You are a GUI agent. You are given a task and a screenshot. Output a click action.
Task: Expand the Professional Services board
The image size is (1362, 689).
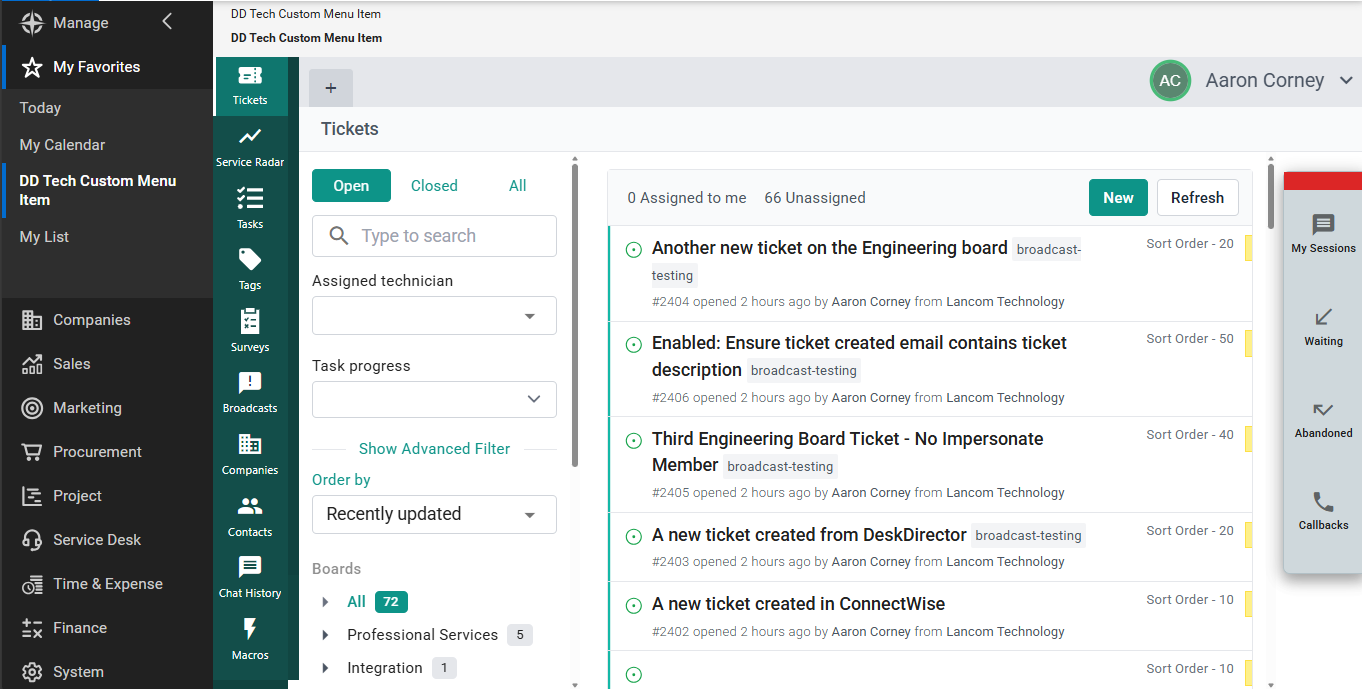(325, 635)
